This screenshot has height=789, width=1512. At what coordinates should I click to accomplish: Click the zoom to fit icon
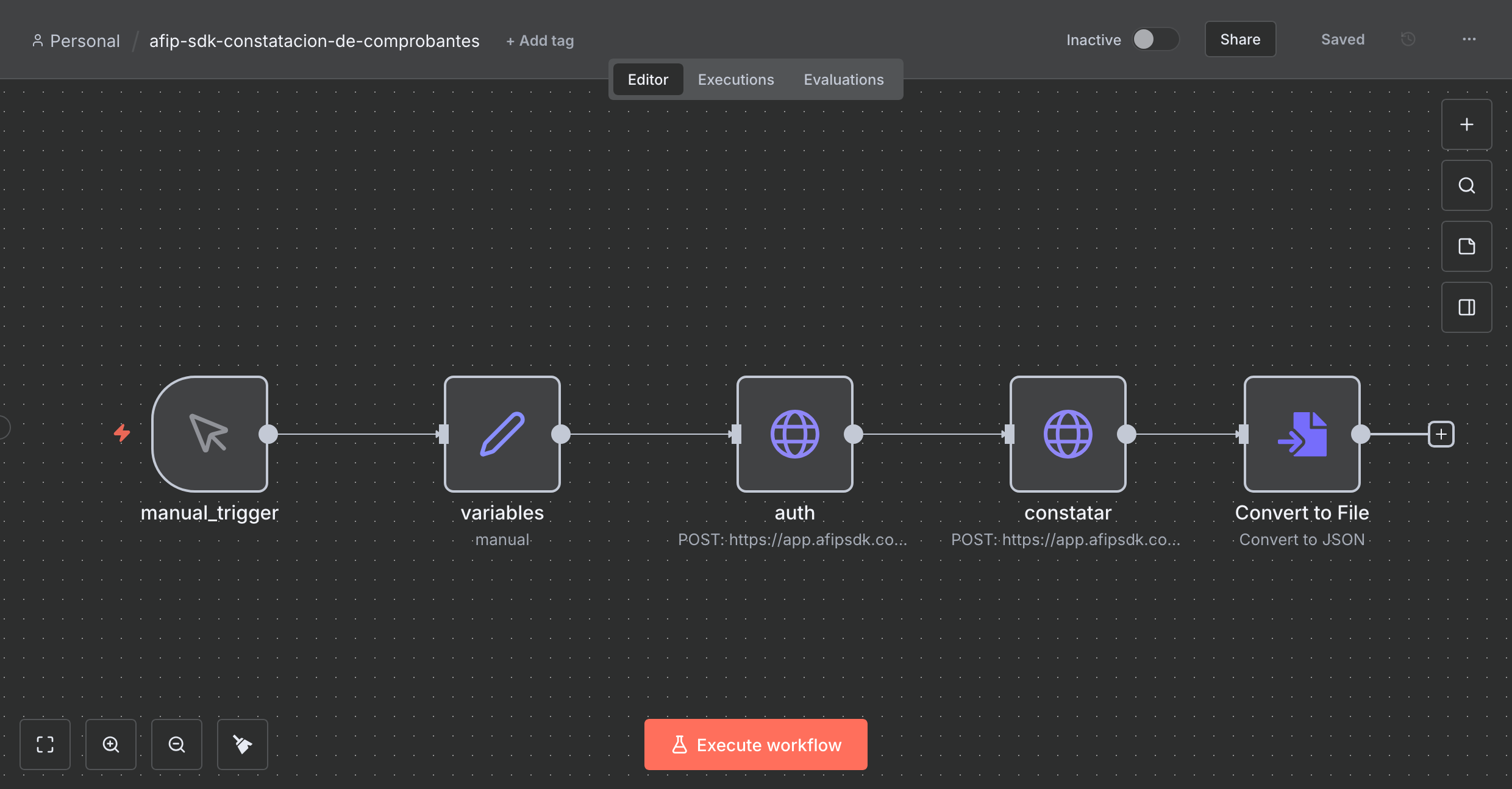coord(45,744)
